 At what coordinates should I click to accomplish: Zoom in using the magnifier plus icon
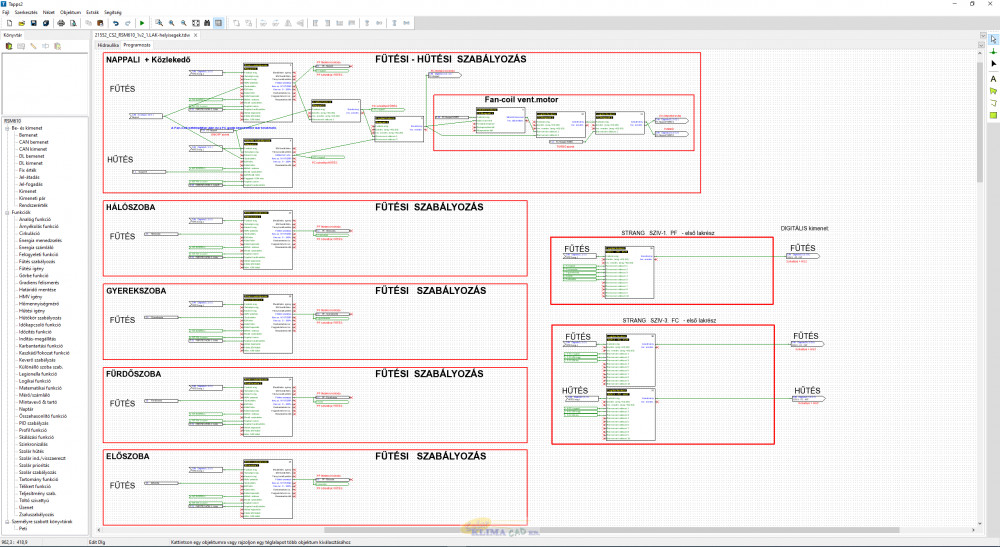pyautogui.click(x=171, y=23)
